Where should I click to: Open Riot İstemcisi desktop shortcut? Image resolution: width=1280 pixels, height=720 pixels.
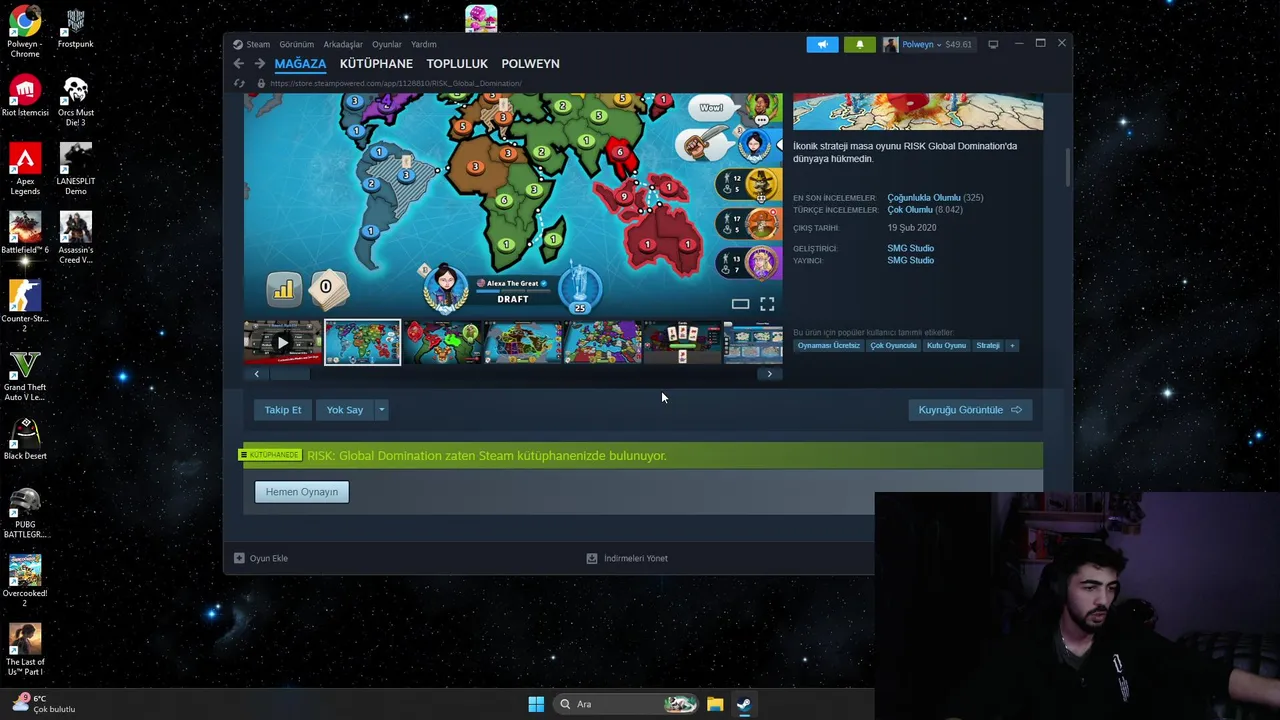(25, 96)
